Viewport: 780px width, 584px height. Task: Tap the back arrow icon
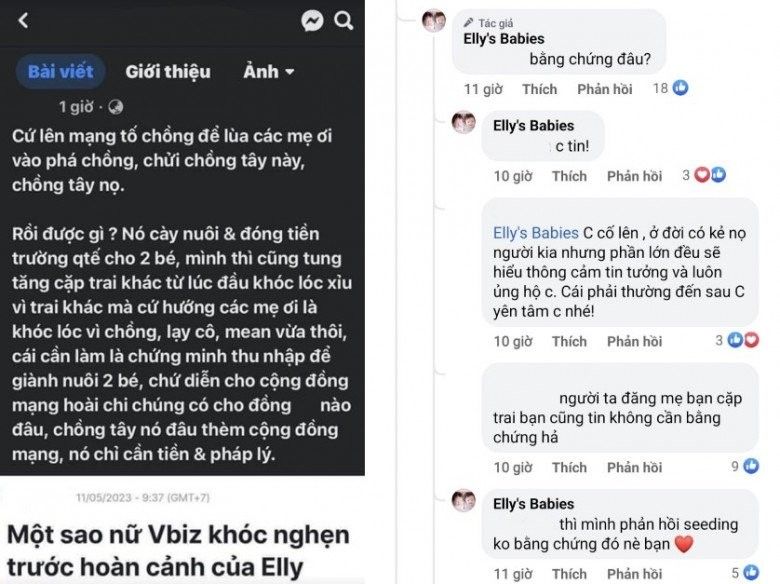pyautogui.click(x=23, y=21)
